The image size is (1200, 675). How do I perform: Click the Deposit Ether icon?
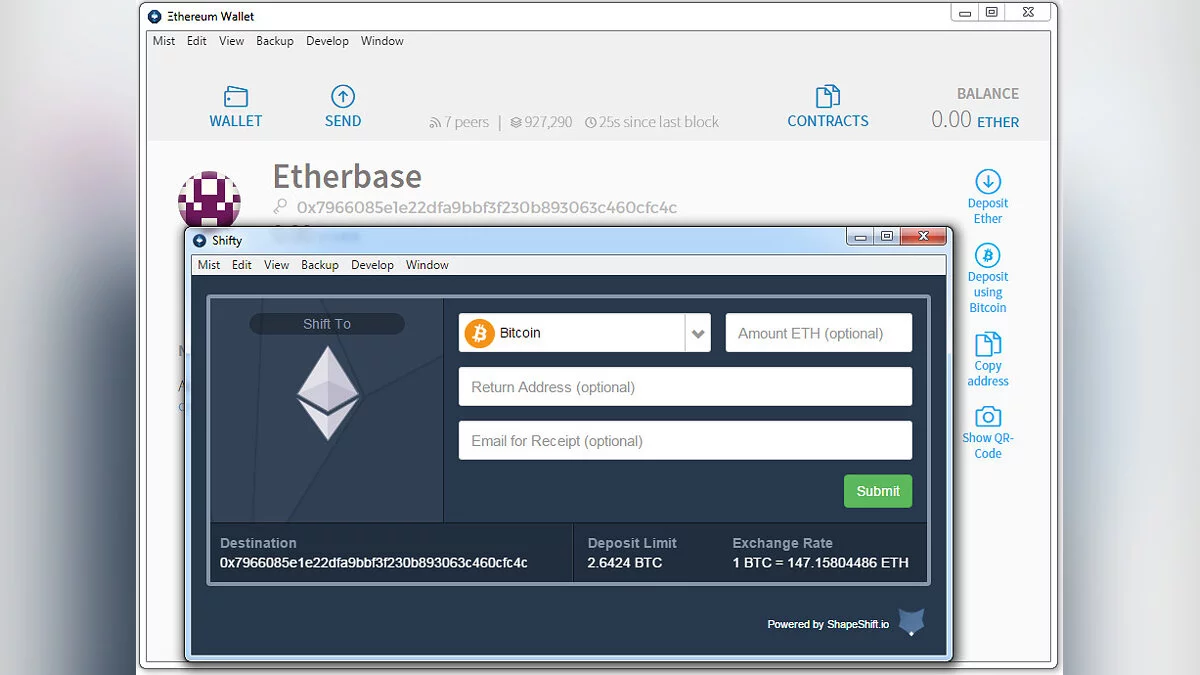(988, 182)
